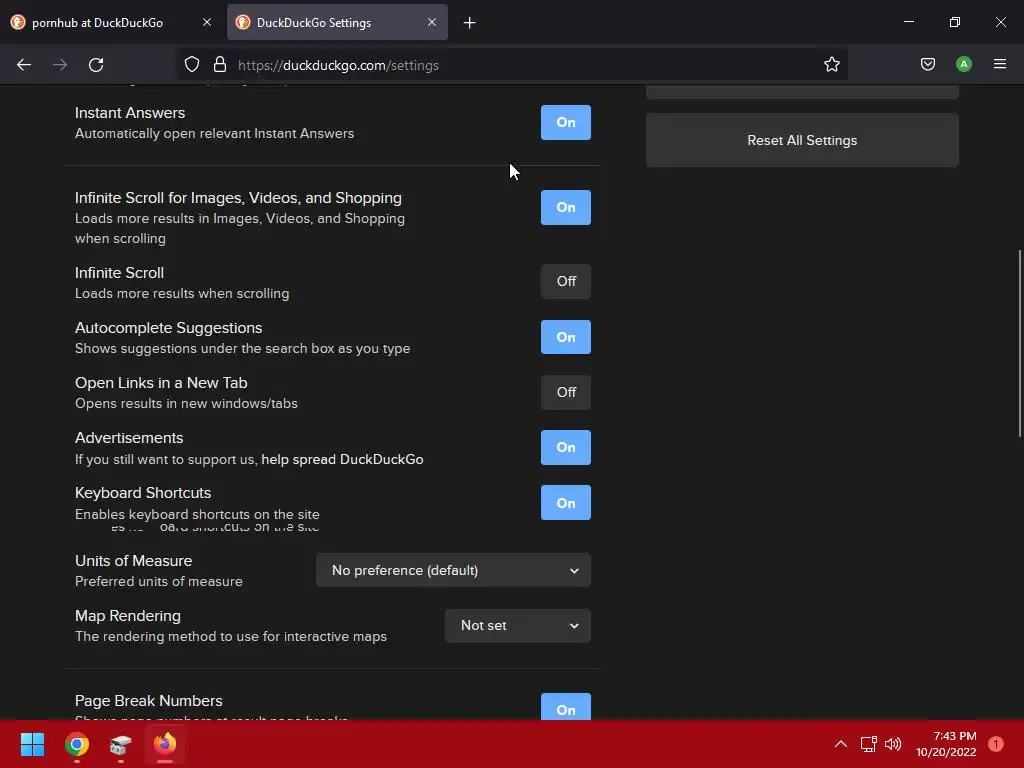Enable the Infinite Scroll Off toggle

coord(566,281)
